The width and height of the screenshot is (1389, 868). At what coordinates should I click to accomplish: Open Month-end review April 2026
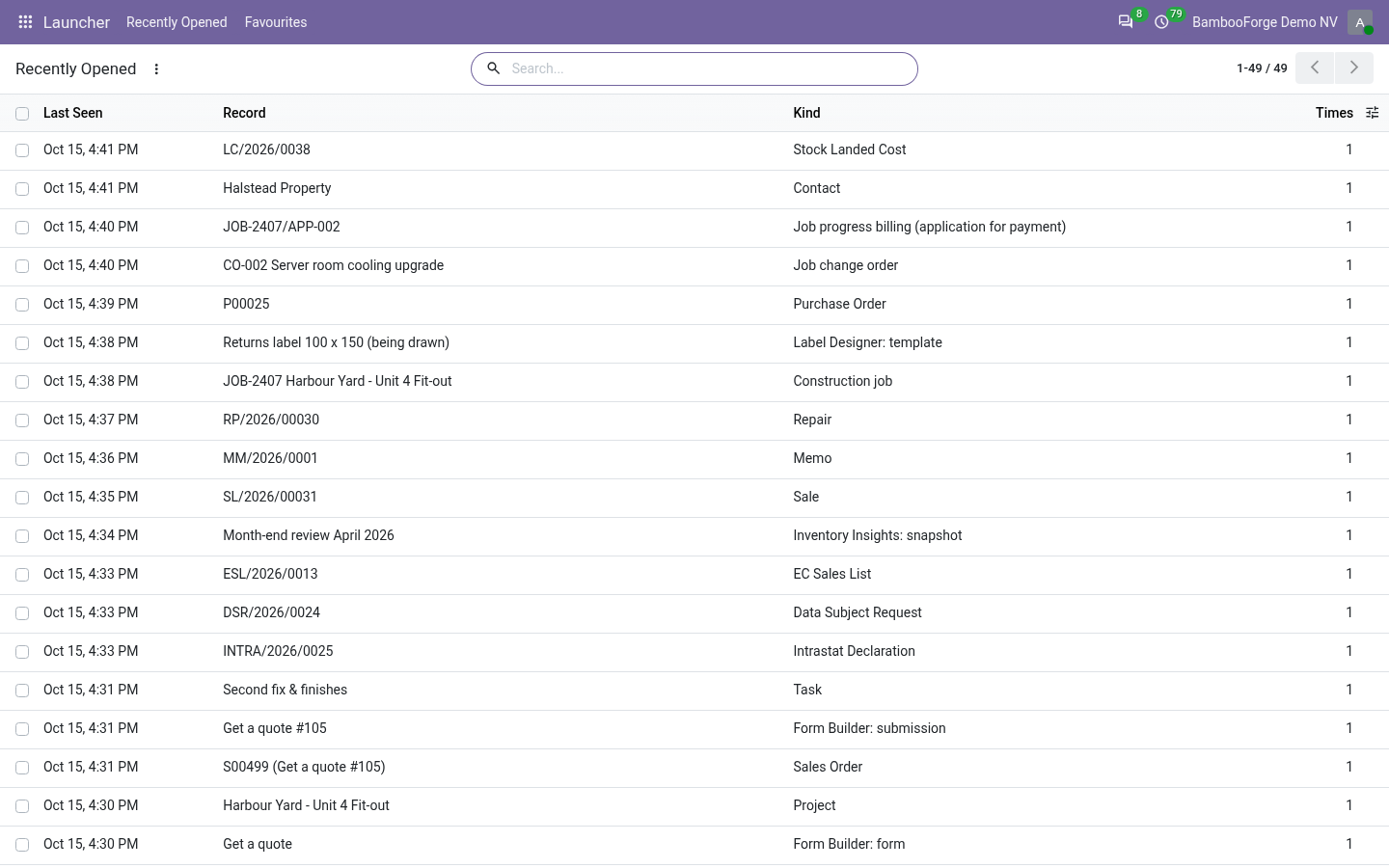[309, 535]
